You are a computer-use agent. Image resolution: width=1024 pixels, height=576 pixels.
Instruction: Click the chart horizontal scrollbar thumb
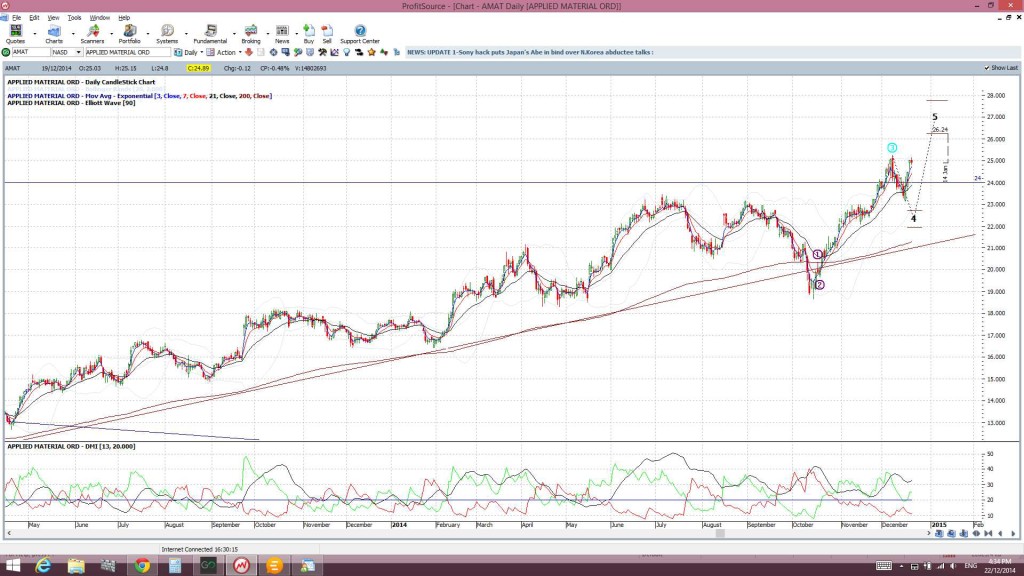point(720,534)
